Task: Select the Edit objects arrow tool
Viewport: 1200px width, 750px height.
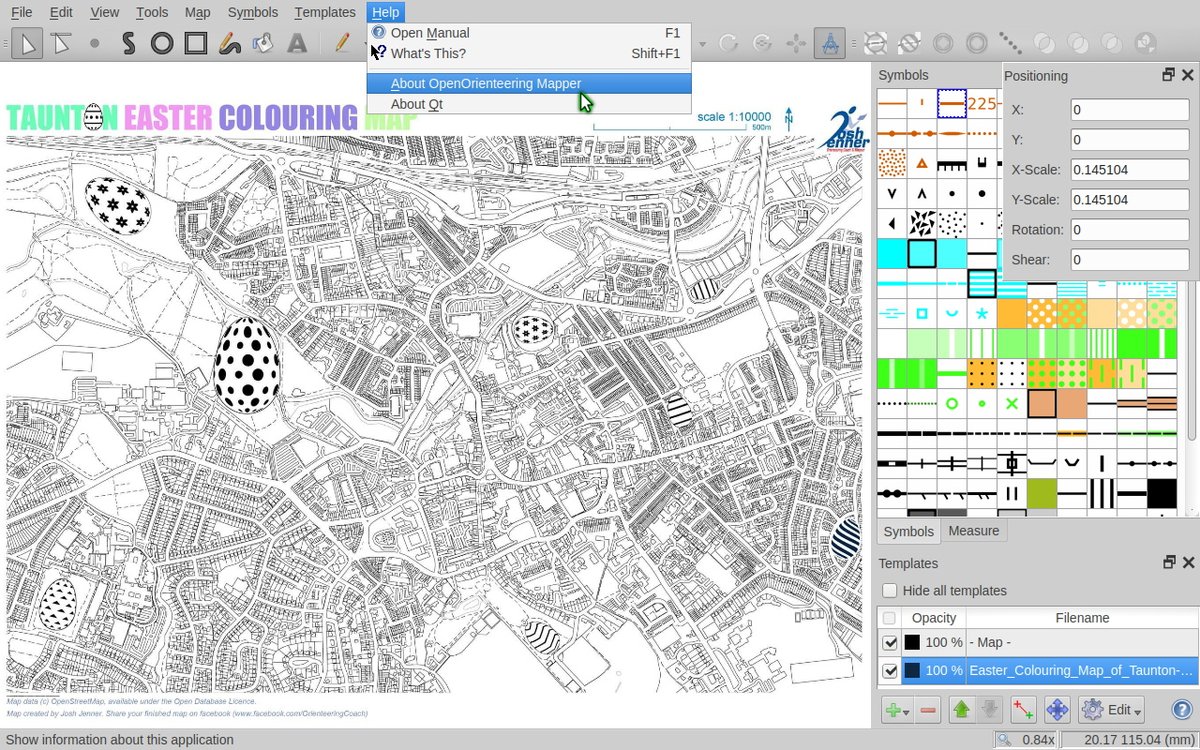Action: point(27,43)
